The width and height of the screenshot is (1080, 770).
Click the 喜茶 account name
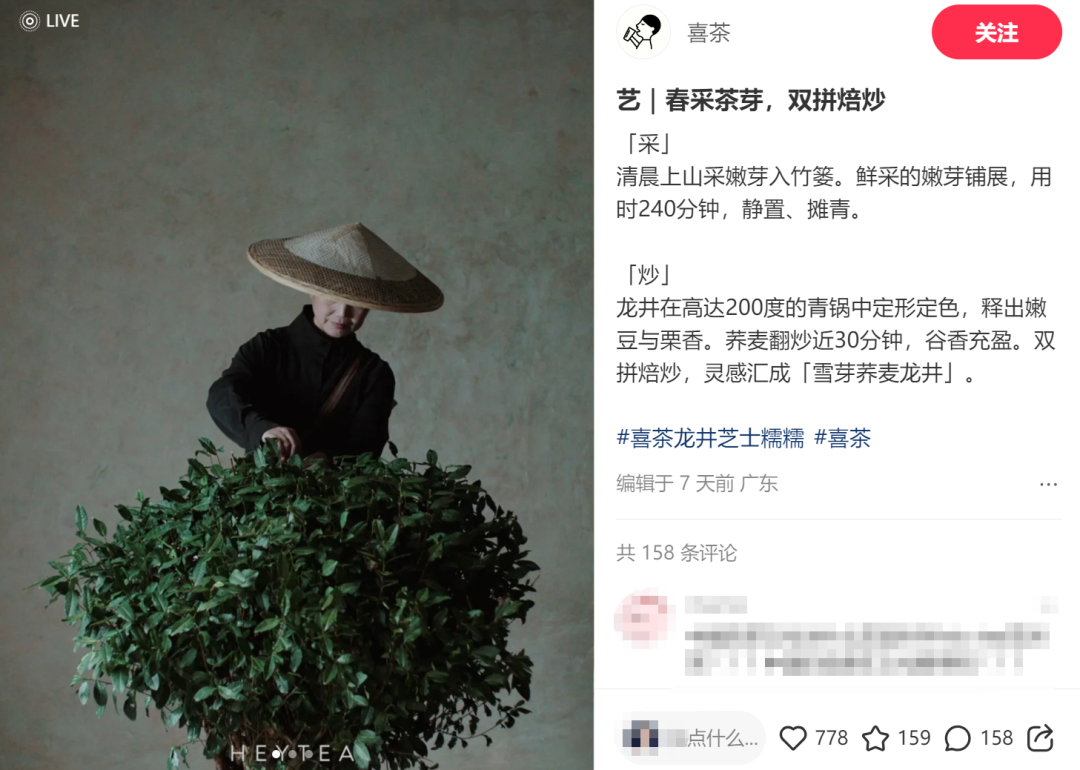click(709, 32)
